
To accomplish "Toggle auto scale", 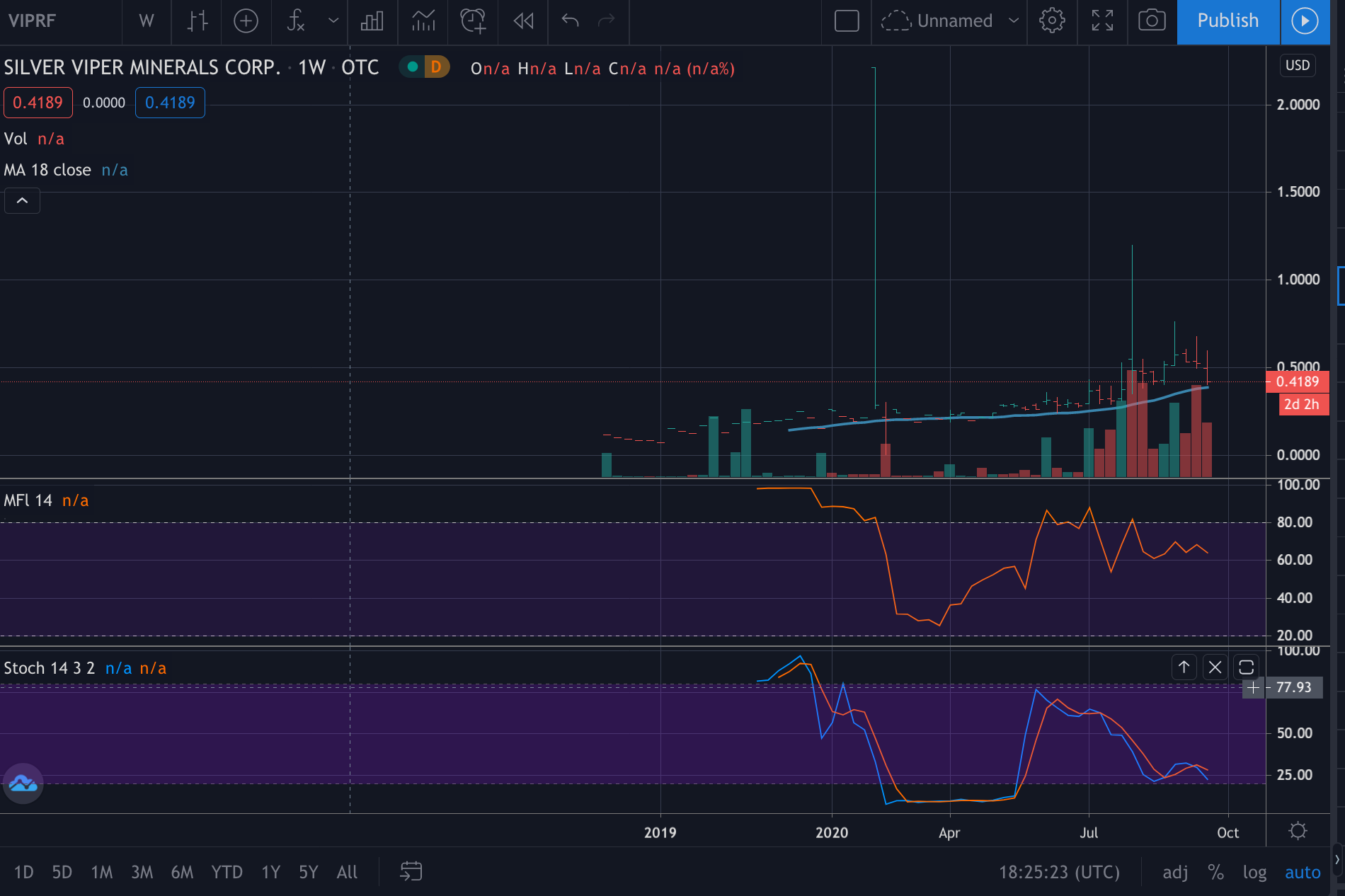I will 1303,872.
